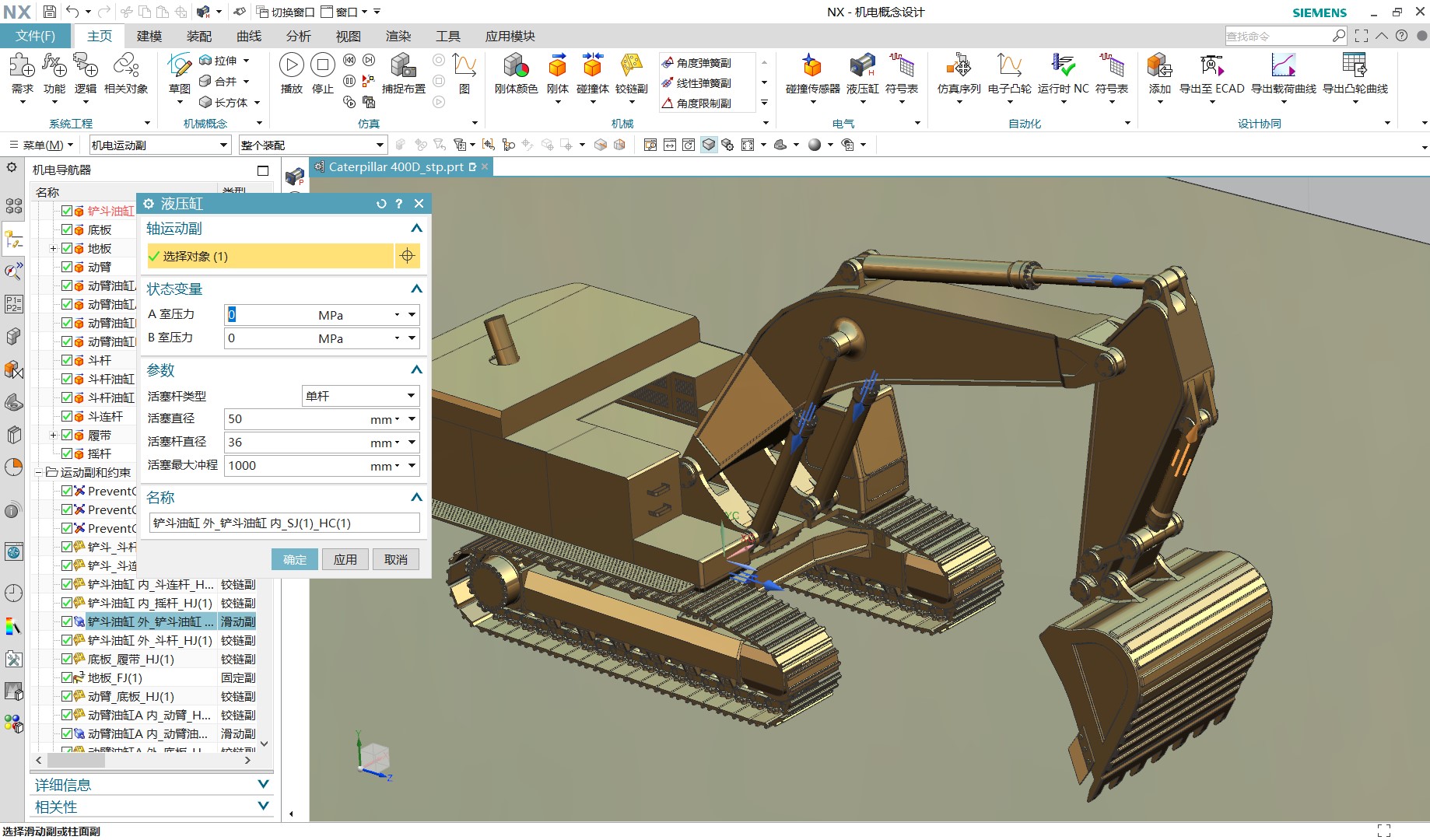The width and height of the screenshot is (1430, 840).
Task: Switch to the 分析 ribbon tab
Action: 298,36
